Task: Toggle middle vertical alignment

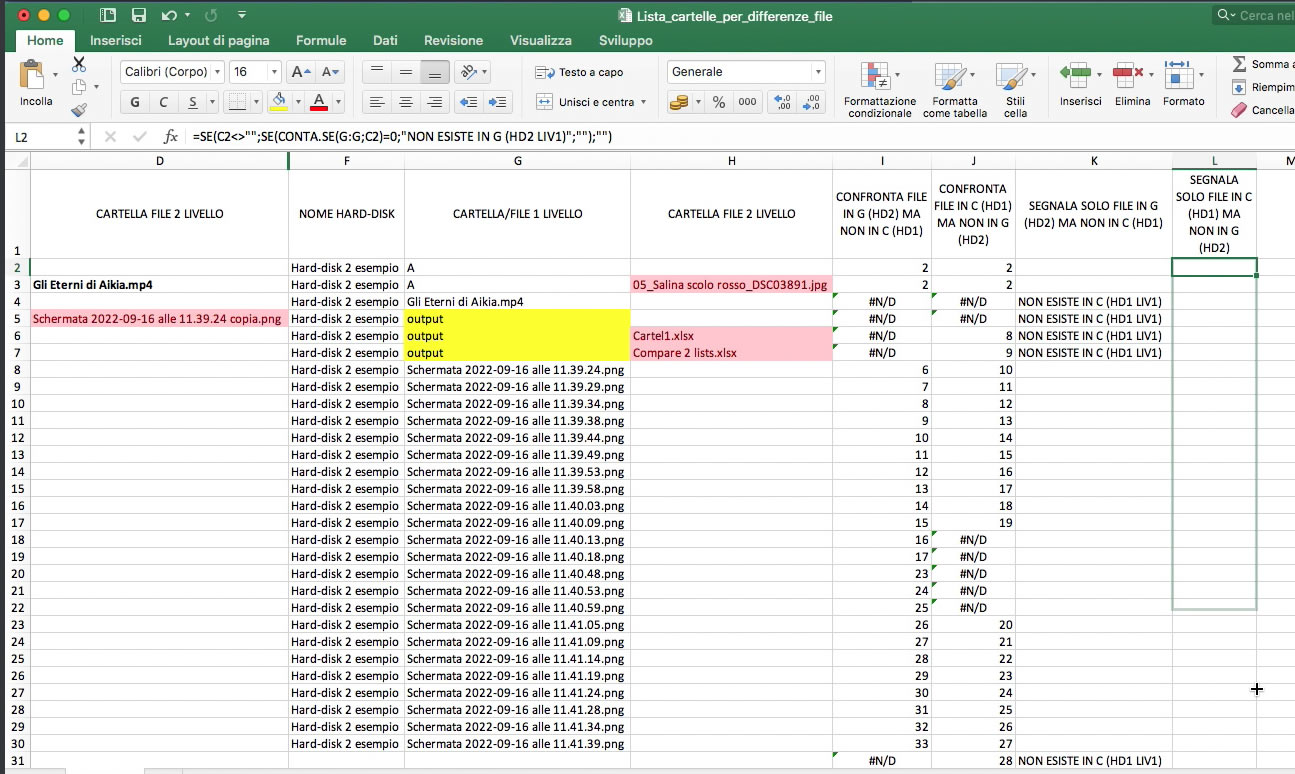Action: tap(405, 72)
